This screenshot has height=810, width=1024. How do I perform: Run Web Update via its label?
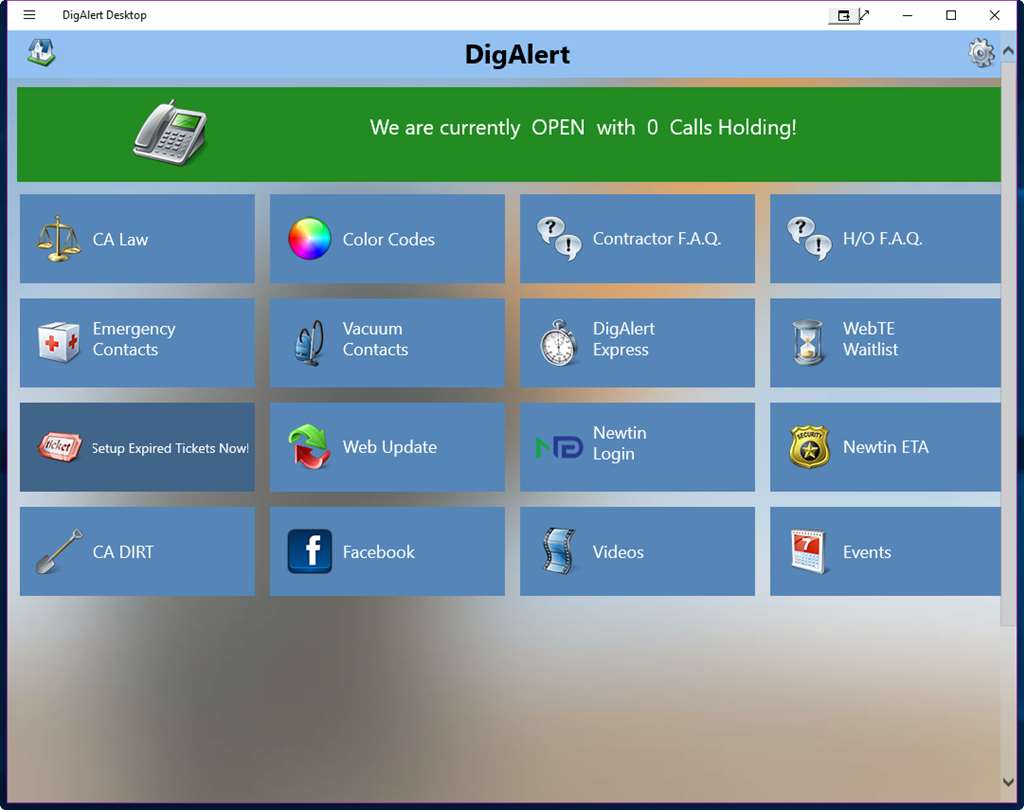pos(390,447)
